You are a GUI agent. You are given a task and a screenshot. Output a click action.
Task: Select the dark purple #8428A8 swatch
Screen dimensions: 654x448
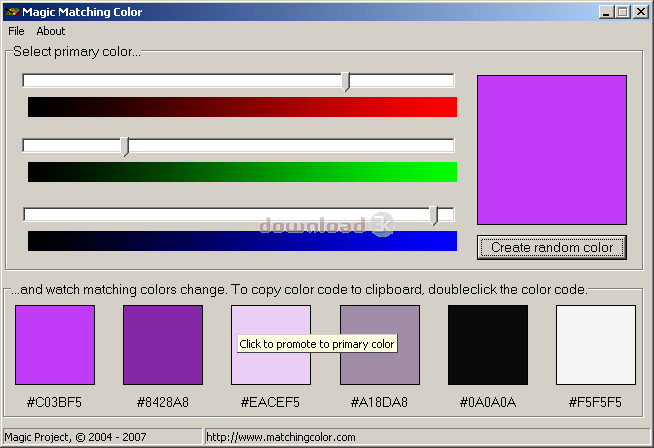163,345
